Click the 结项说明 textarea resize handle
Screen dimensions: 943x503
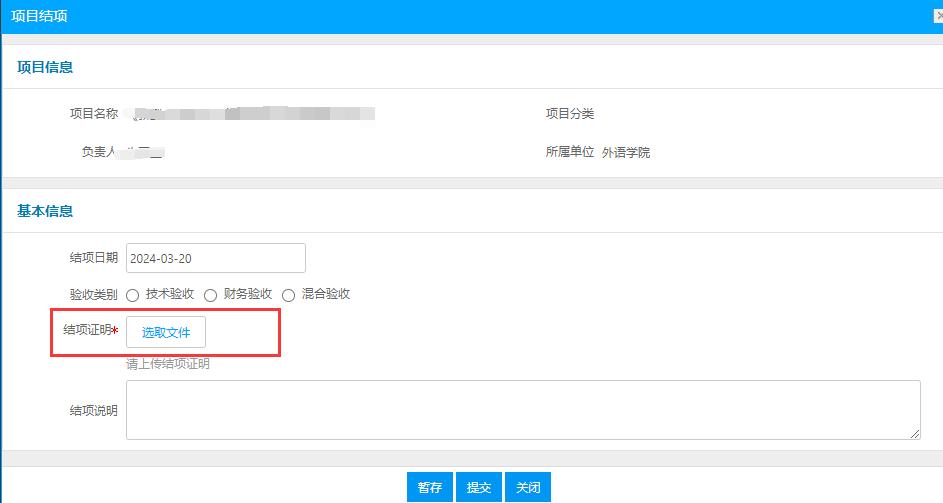pyautogui.click(x=915, y=434)
